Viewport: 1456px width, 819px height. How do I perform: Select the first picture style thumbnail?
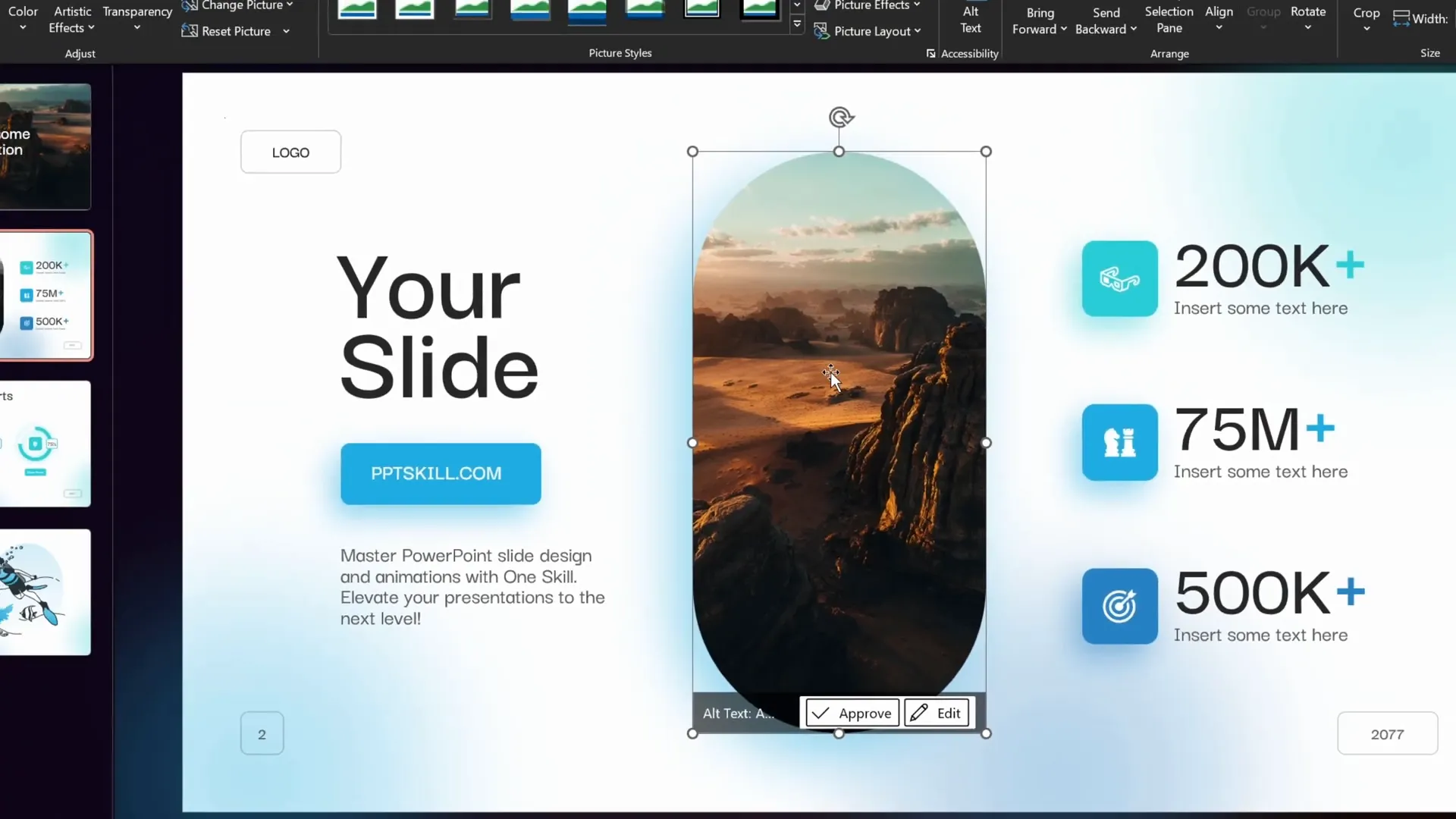point(357,9)
